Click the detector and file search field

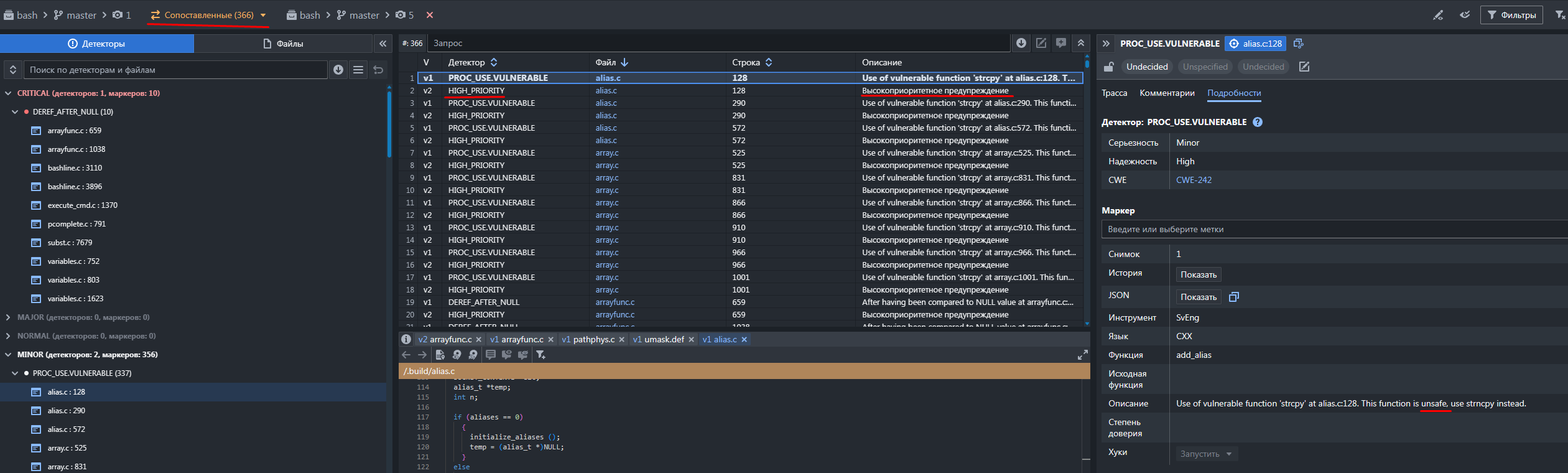[175, 70]
